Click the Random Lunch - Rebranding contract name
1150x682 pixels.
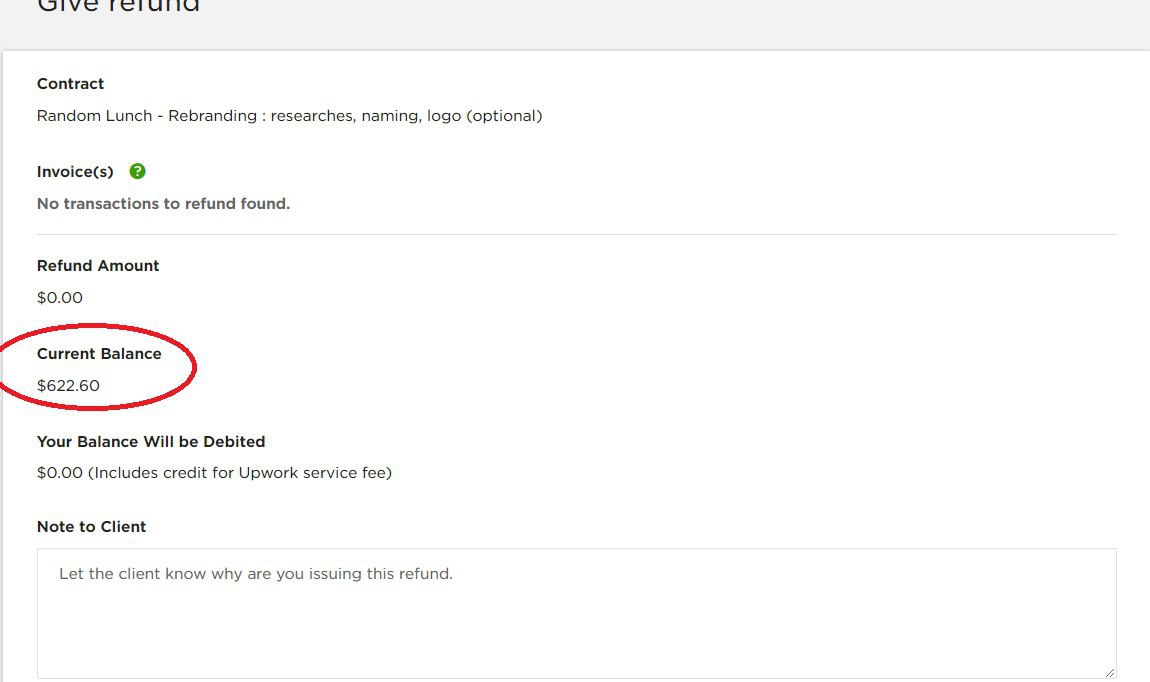click(x=289, y=116)
